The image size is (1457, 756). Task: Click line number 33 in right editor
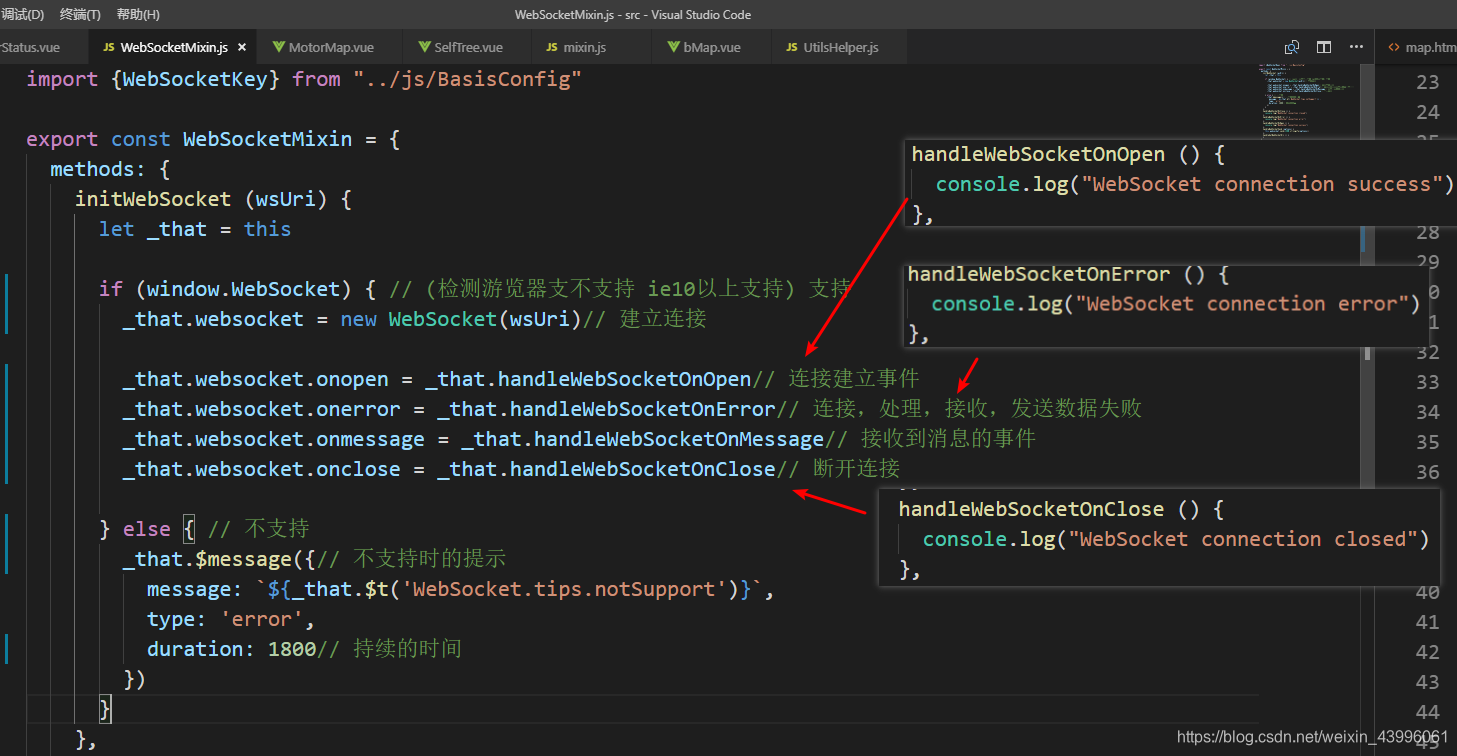[1428, 382]
